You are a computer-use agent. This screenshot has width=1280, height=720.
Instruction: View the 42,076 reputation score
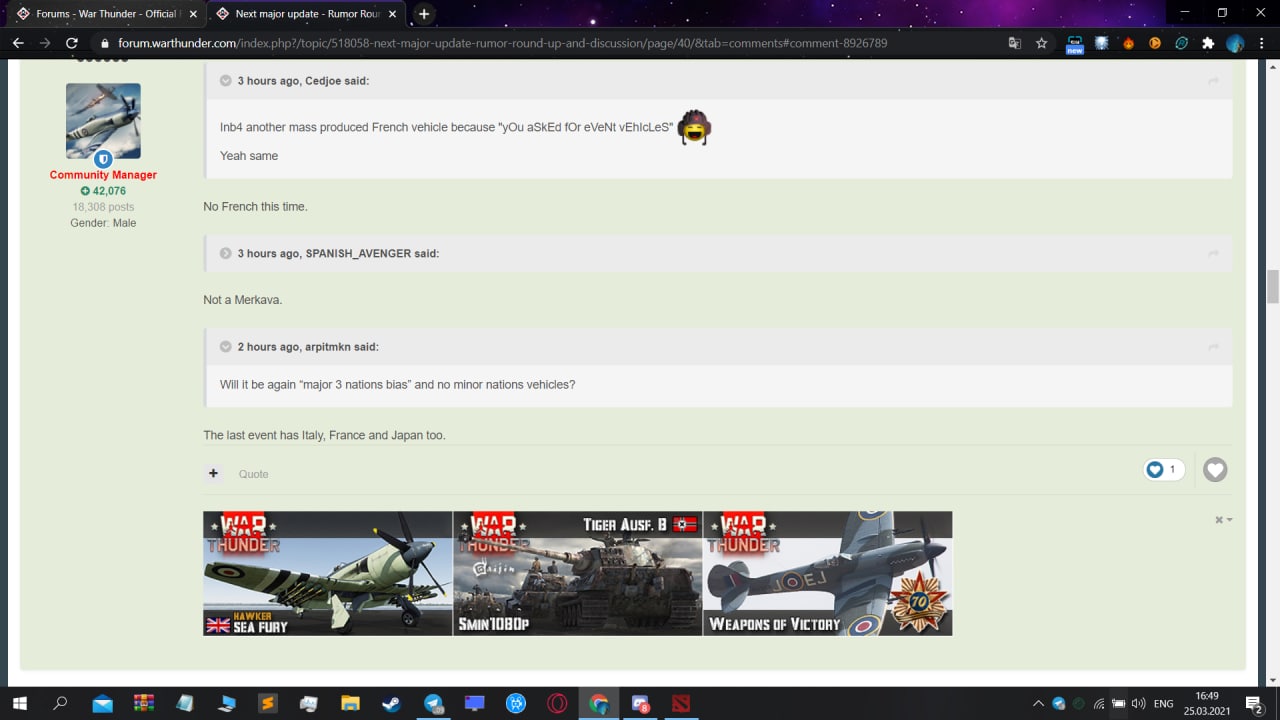pyautogui.click(x=103, y=191)
